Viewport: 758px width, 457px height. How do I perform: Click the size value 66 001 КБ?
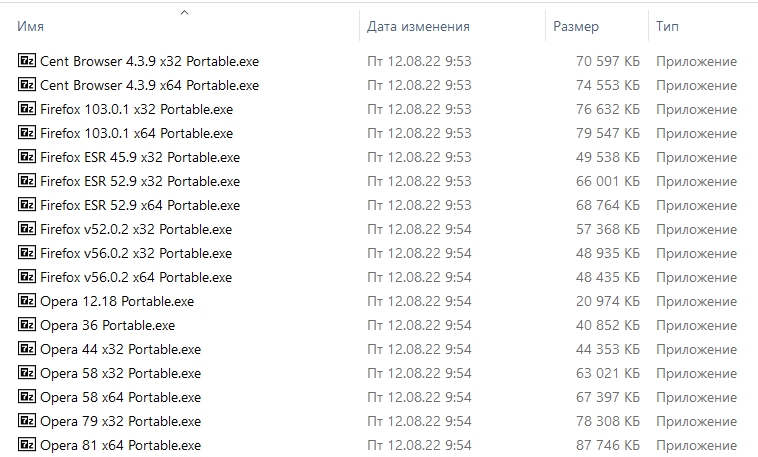coord(608,181)
